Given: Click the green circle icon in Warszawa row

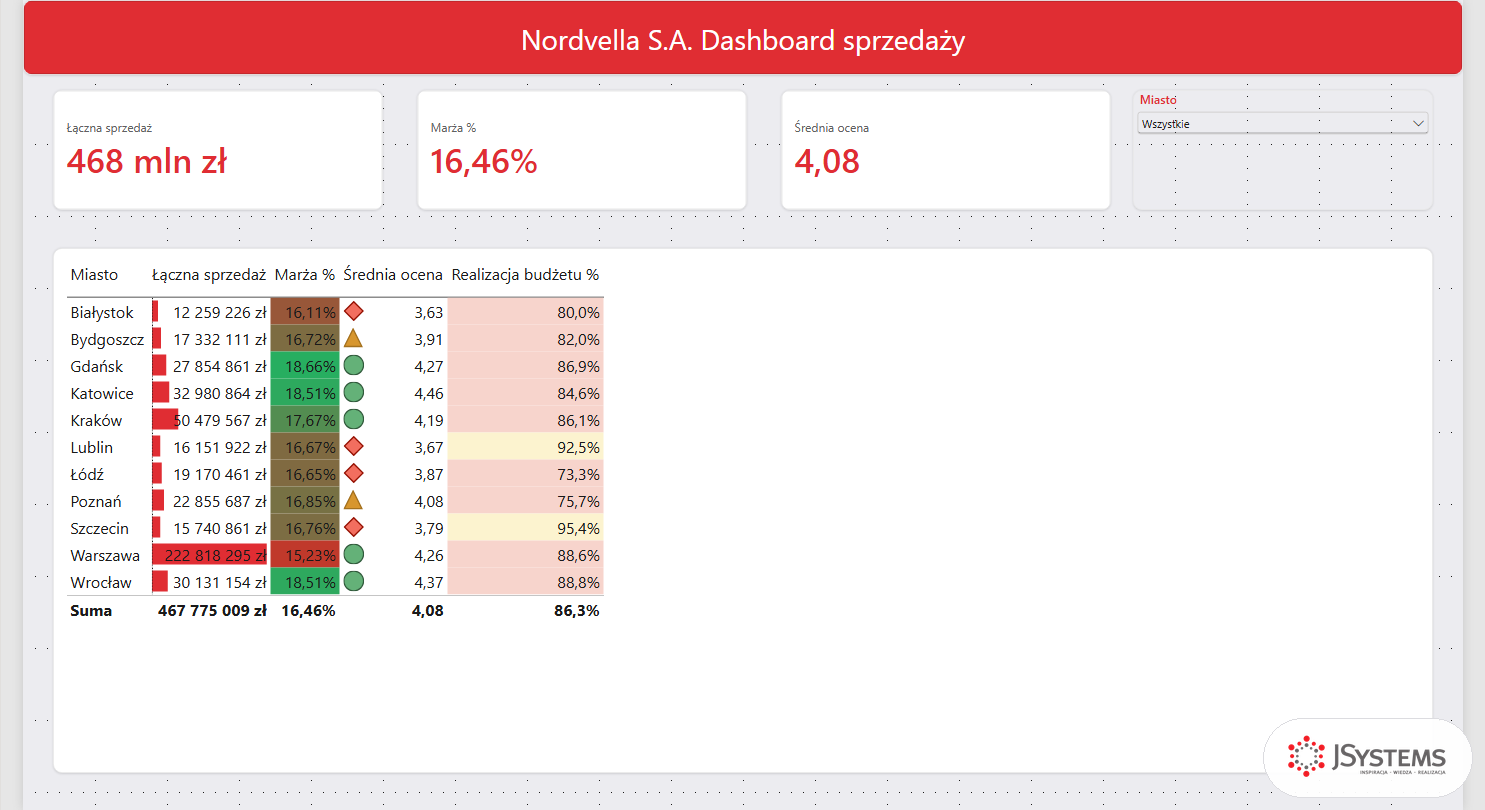Looking at the screenshot, I should (353, 554).
